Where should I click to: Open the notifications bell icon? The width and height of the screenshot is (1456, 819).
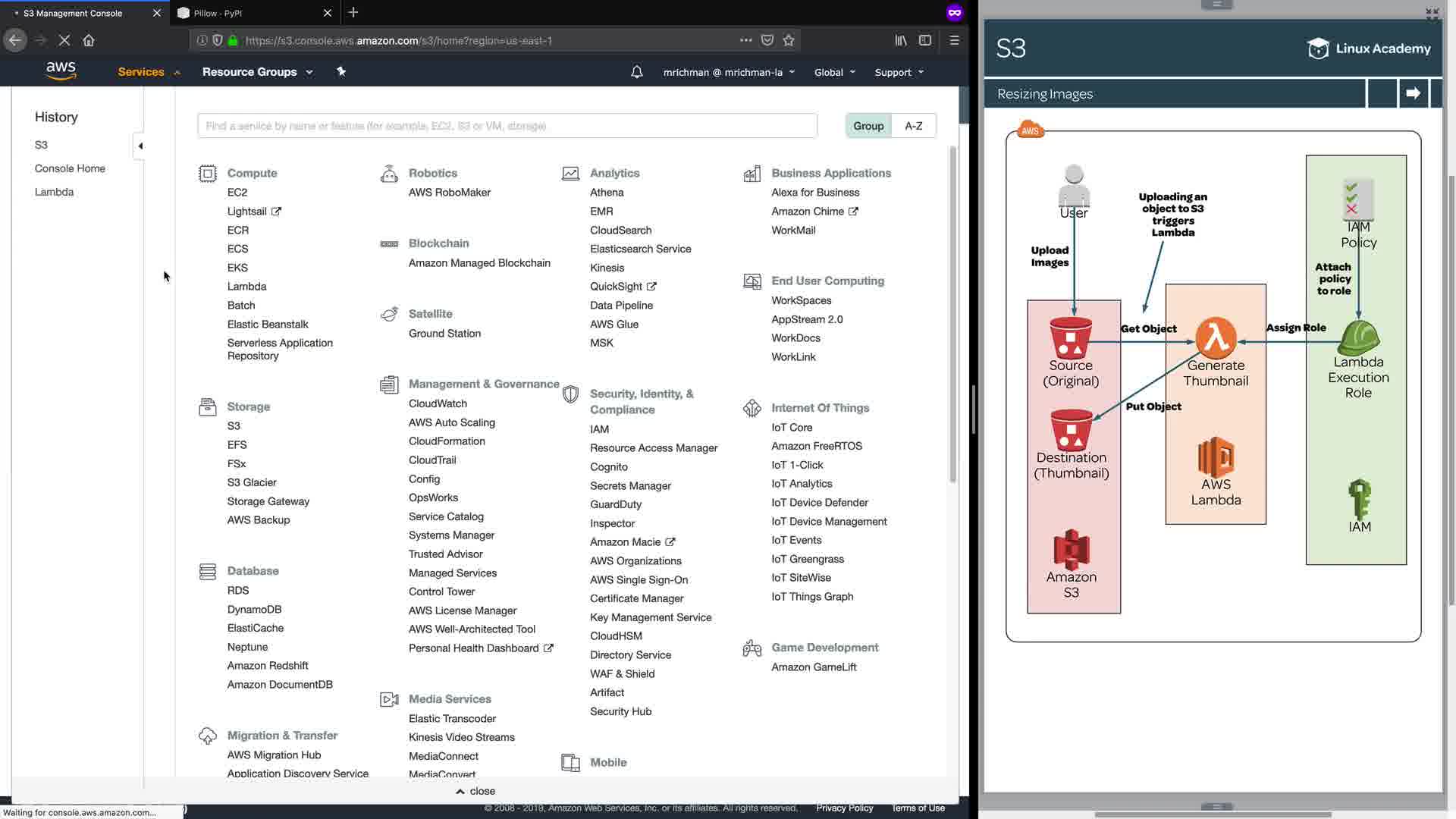(637, 72)
